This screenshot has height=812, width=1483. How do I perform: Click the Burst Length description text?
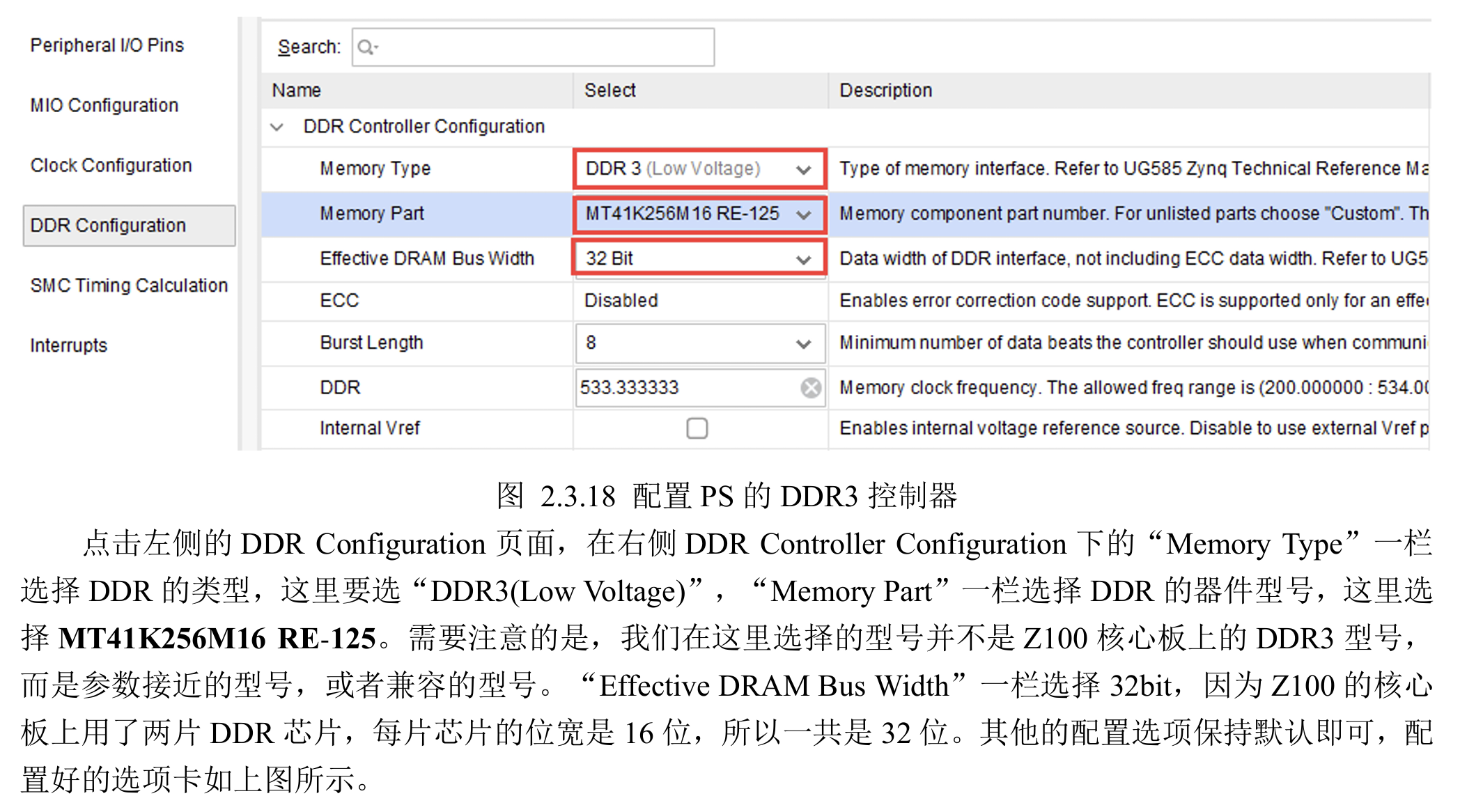pos(1133,343)
